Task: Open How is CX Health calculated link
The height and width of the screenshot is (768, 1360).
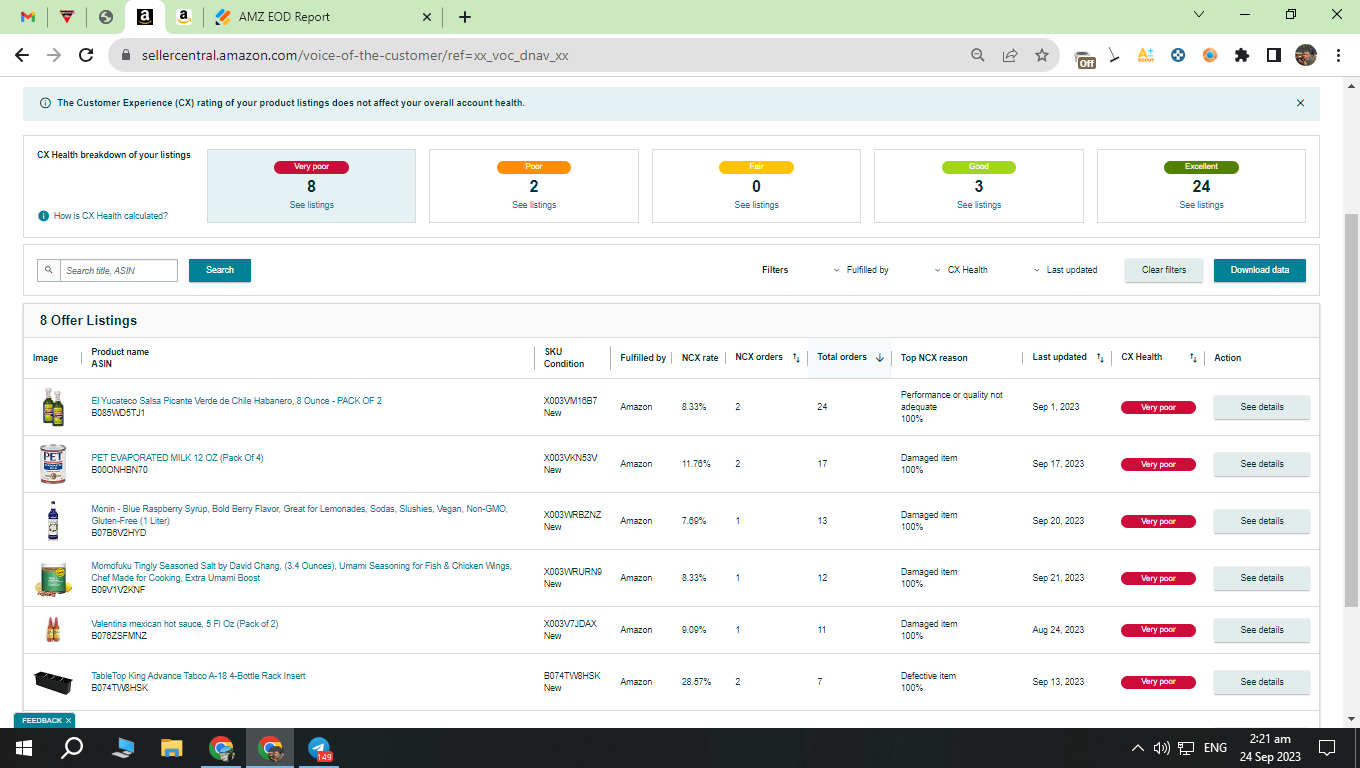Action: pyautogui.click(x=110, y=216)
